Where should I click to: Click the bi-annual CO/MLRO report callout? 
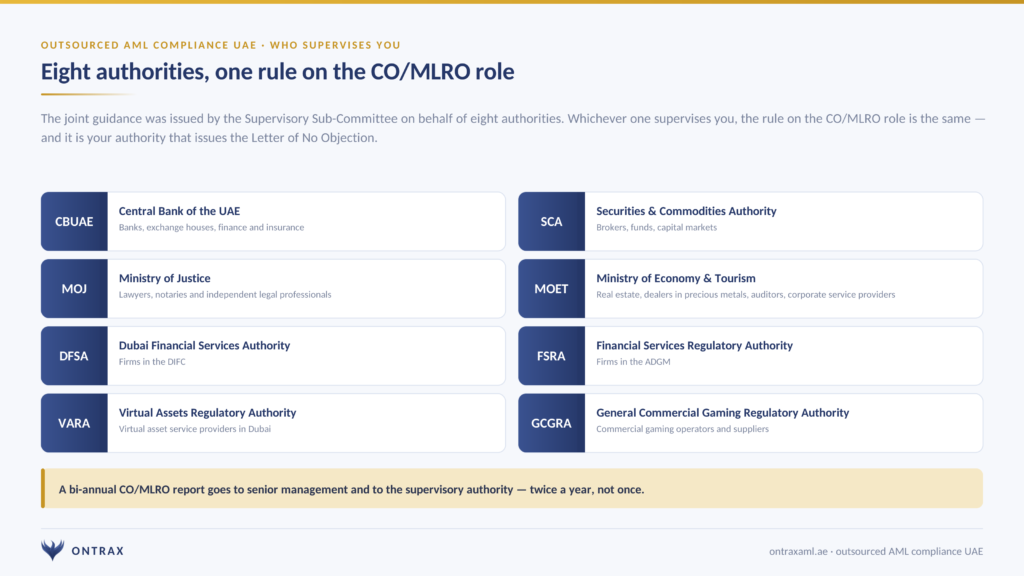[x=512, y=488]
